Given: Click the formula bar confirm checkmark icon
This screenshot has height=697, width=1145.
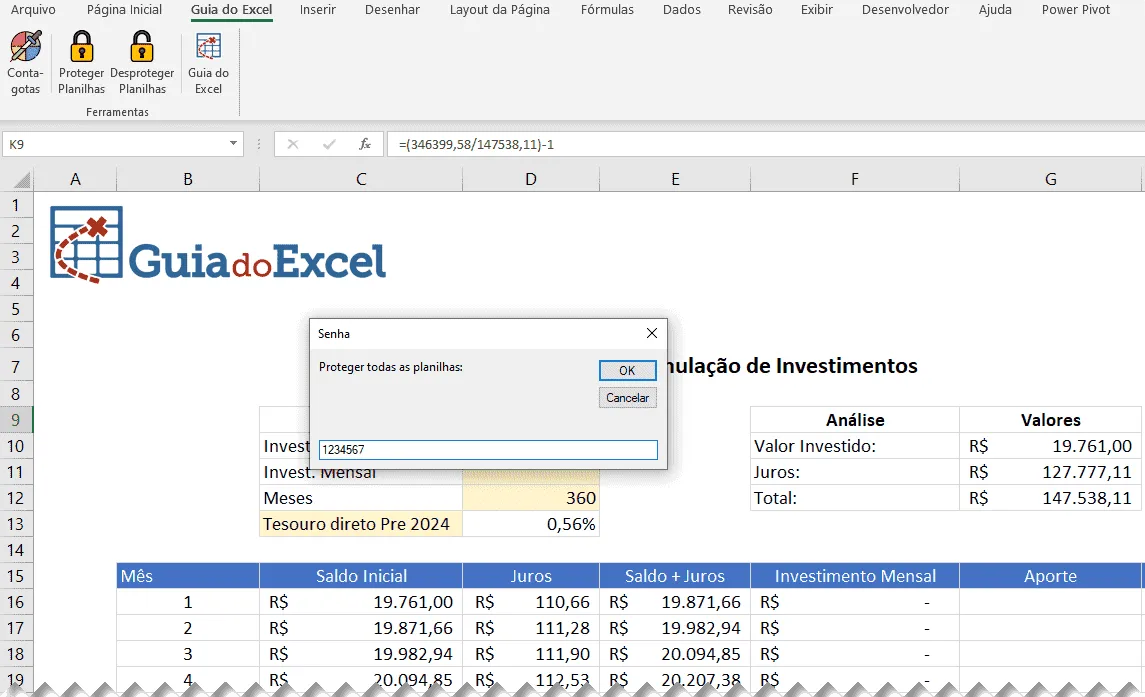Looking at the screenshot, I should tap(329, 144).
